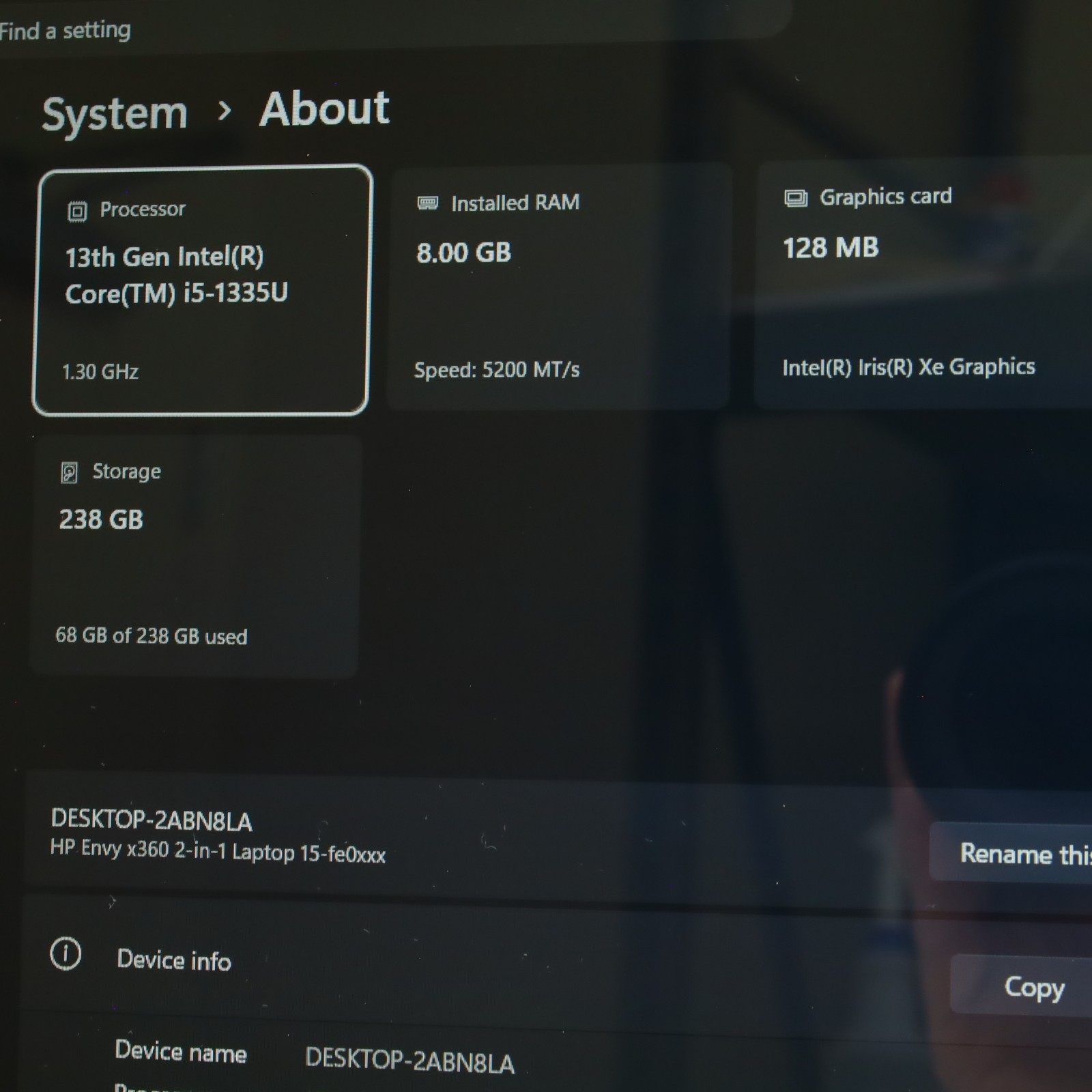Click the Graphics card icon
The width and height of the screenshot is (1092, 1092).
point(795,198)
